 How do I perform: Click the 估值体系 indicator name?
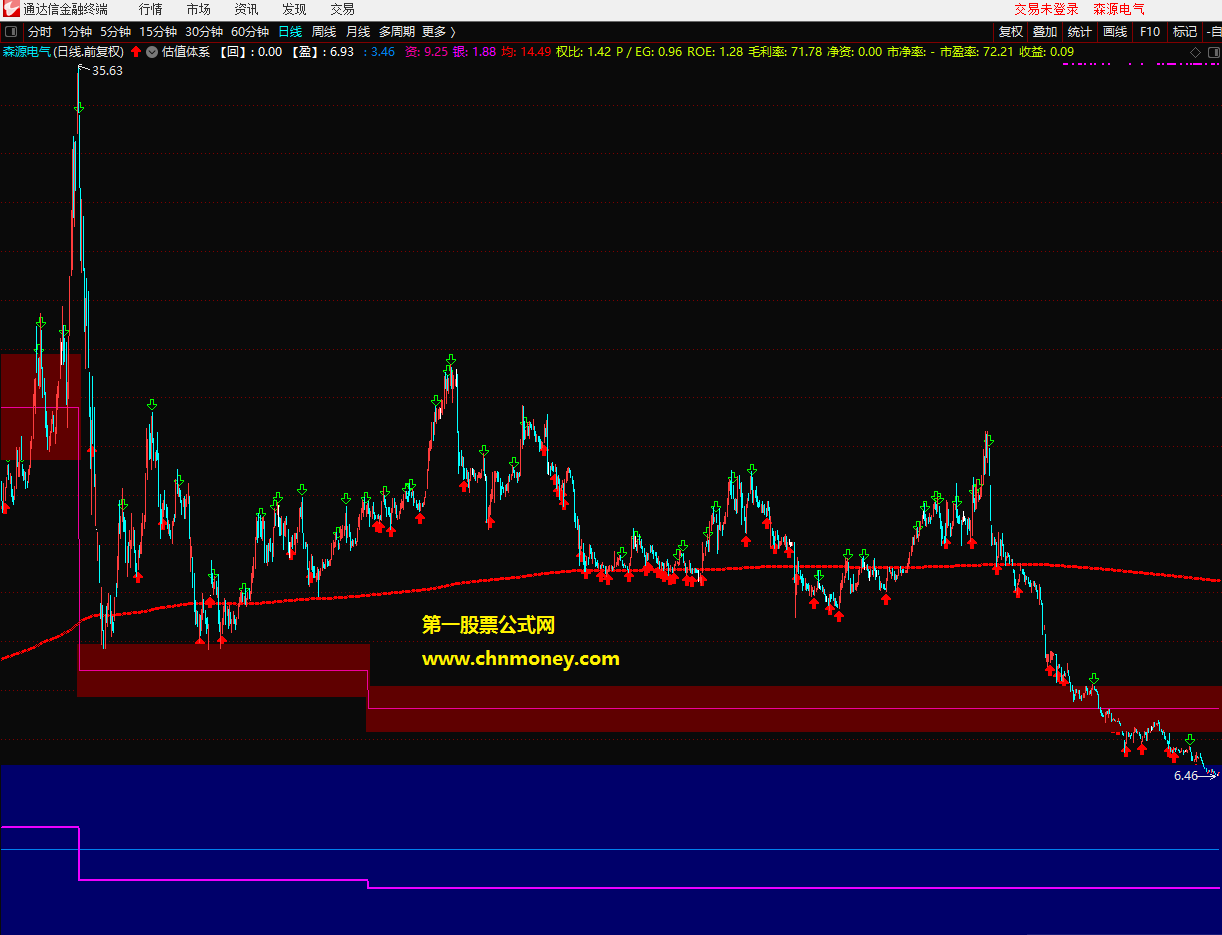click(x=186, y=51)
